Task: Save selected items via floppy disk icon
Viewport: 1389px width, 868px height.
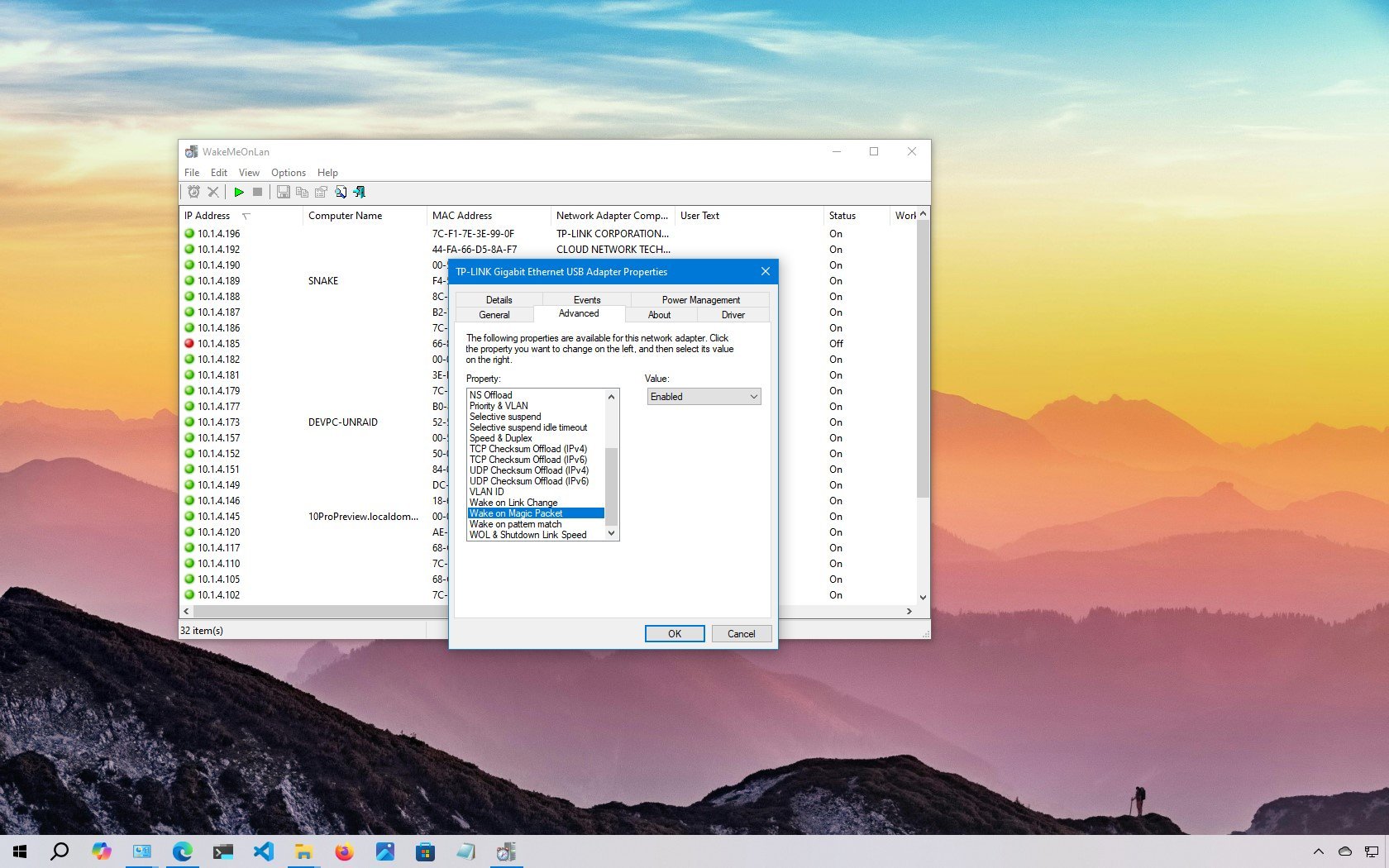Action: point(283,192)
